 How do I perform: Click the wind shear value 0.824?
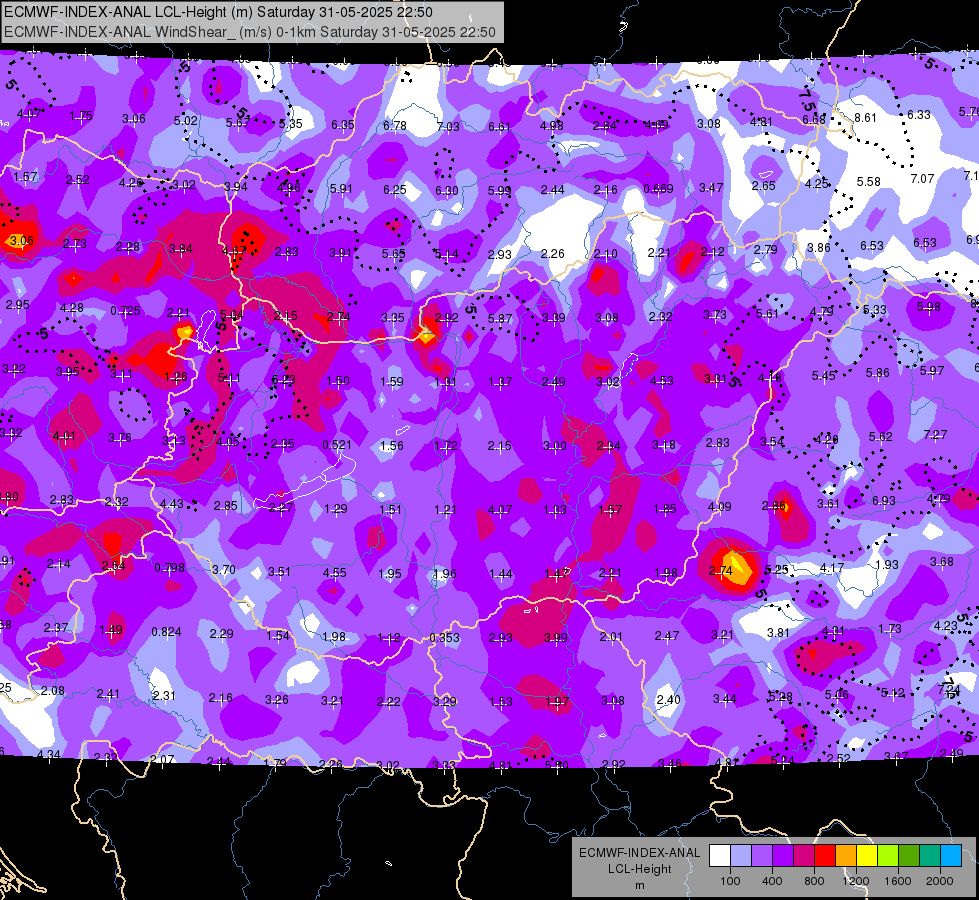[166, 632]
